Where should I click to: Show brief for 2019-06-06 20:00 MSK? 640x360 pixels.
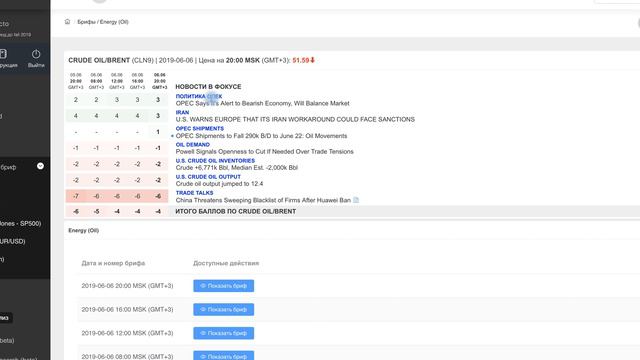tap(224, 286)
